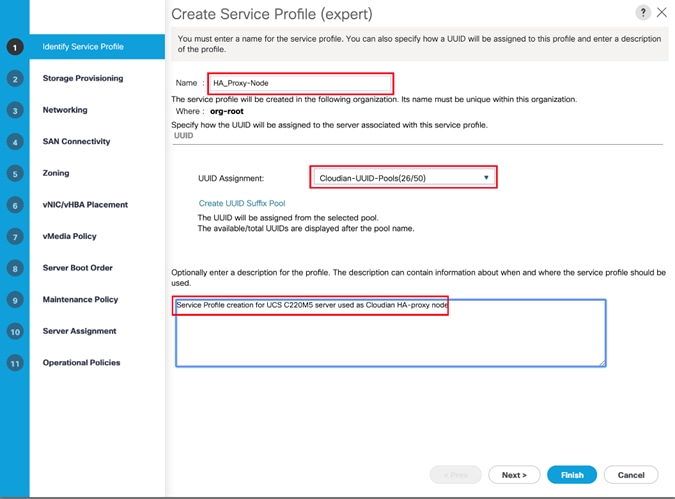
Task: Open the UUID Assignment dropdown
Action: click(x=404, y=178)
